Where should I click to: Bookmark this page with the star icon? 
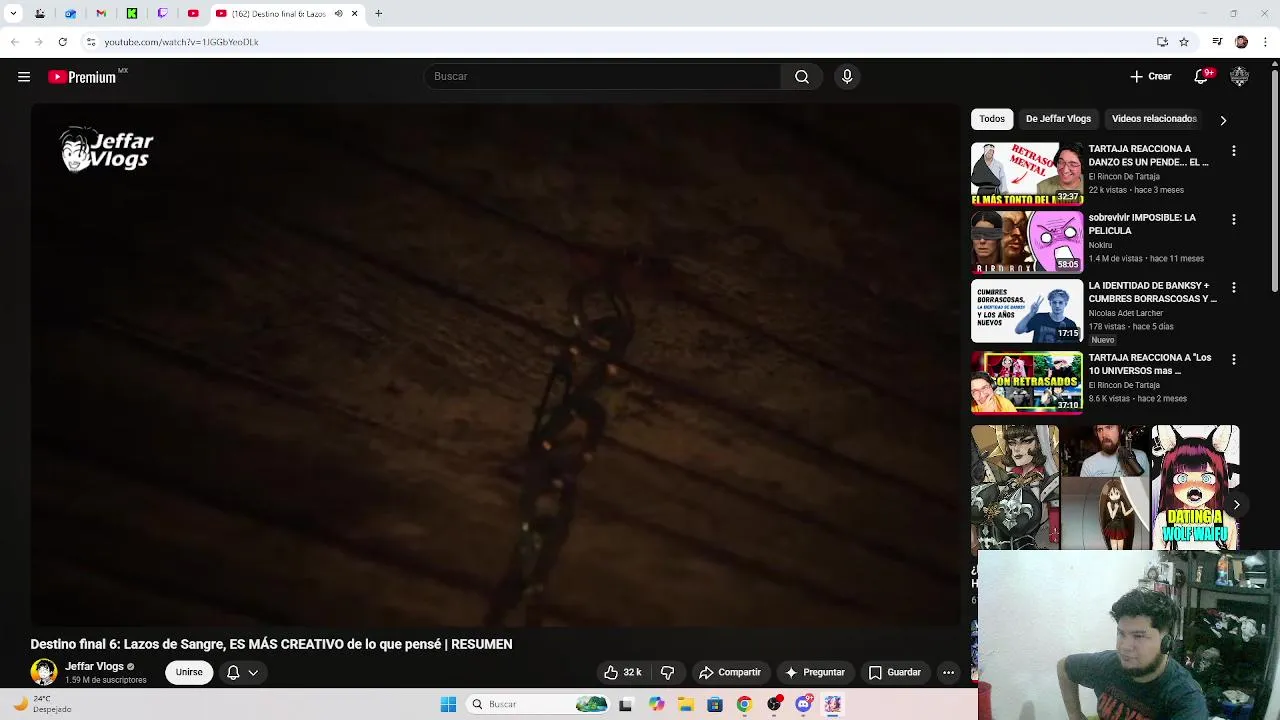pos(1184,42)
